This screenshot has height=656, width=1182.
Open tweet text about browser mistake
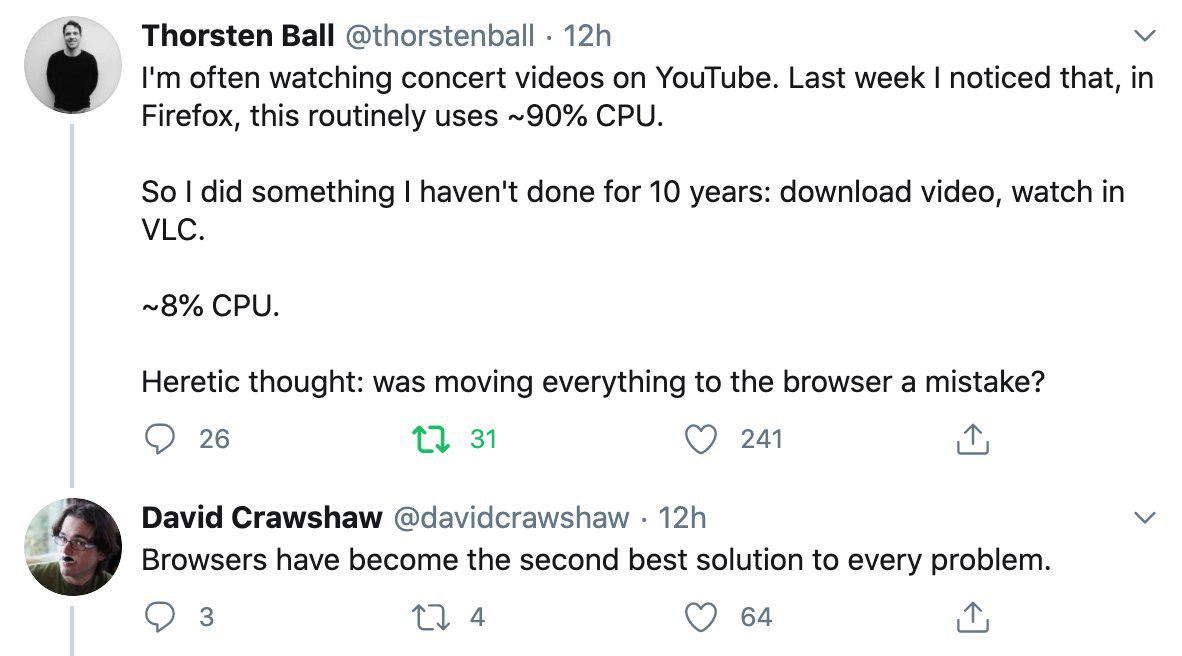tap(592, 381)
